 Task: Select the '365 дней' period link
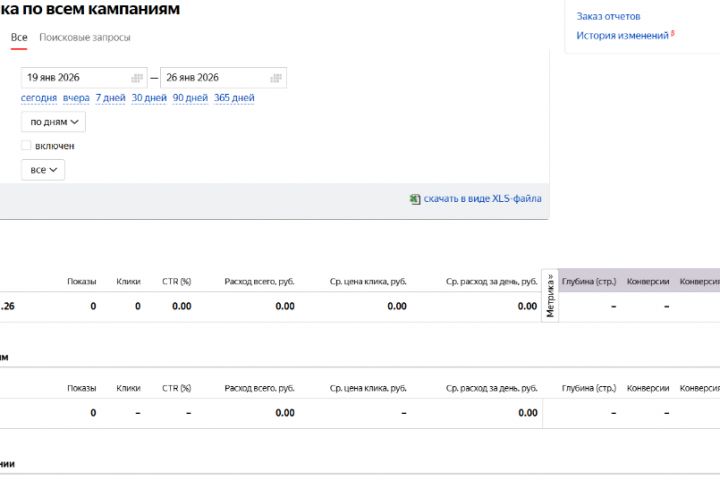click(234, 98)
